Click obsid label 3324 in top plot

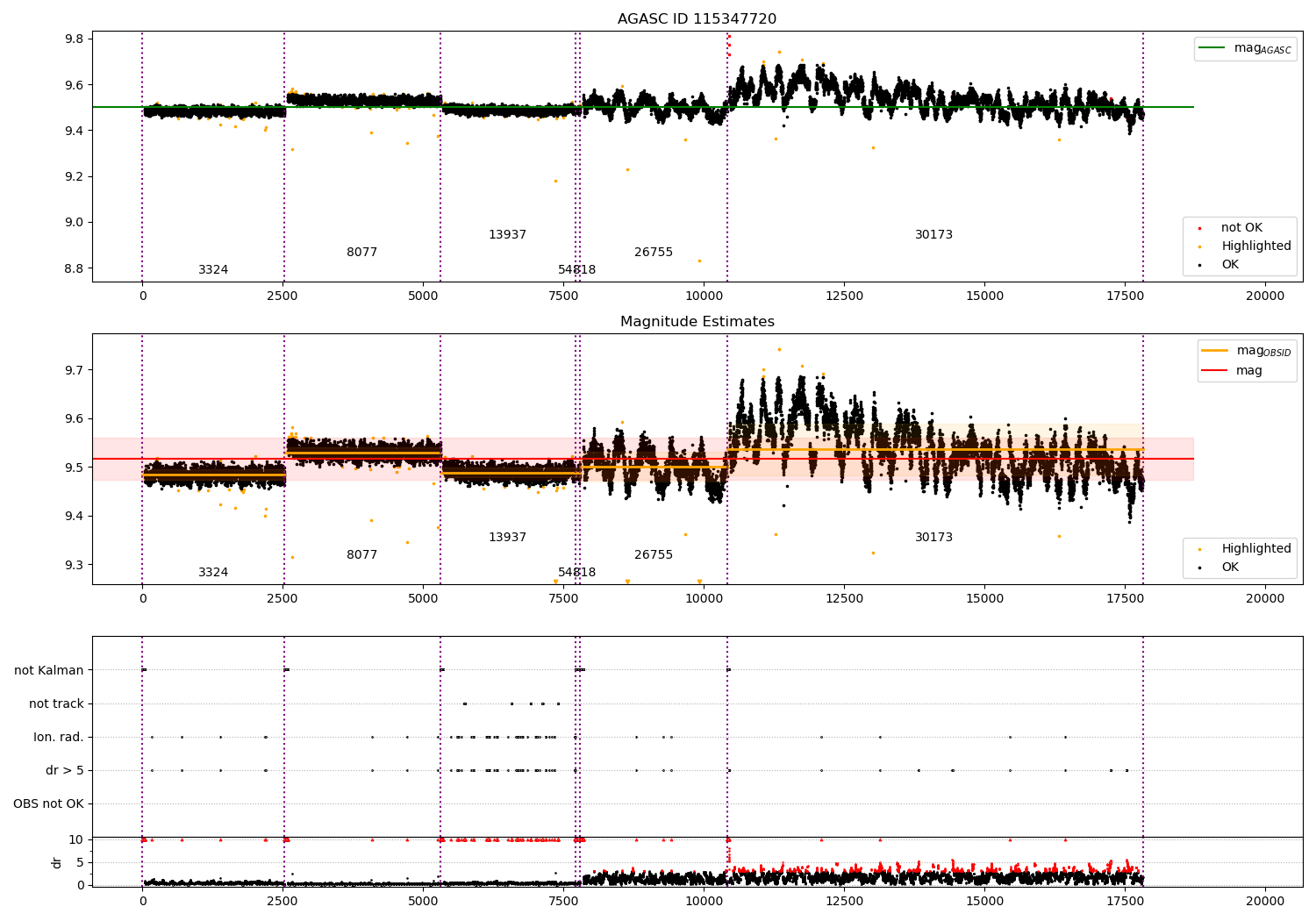[213, 270]
